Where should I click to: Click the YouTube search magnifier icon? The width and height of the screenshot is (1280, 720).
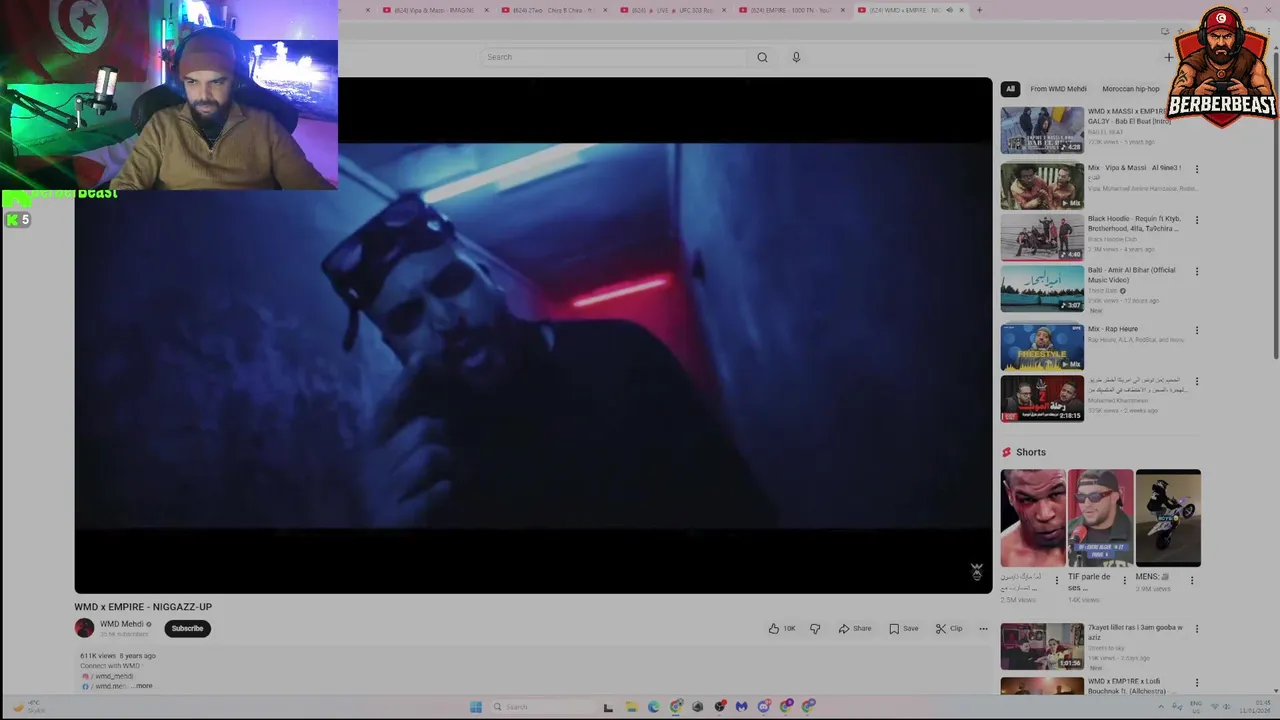point(762,57)
